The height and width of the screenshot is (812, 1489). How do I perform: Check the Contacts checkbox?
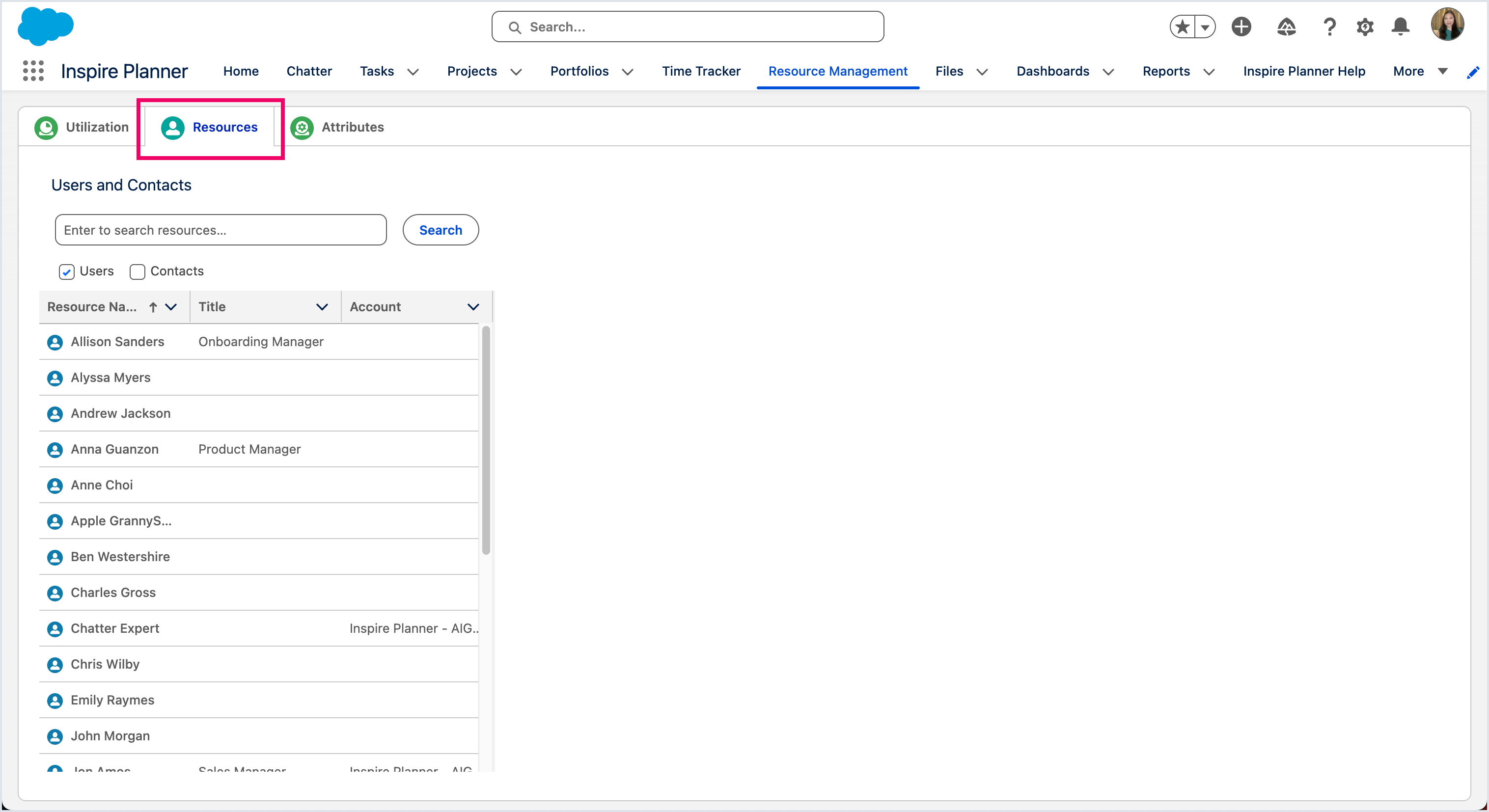coord(137,271)
